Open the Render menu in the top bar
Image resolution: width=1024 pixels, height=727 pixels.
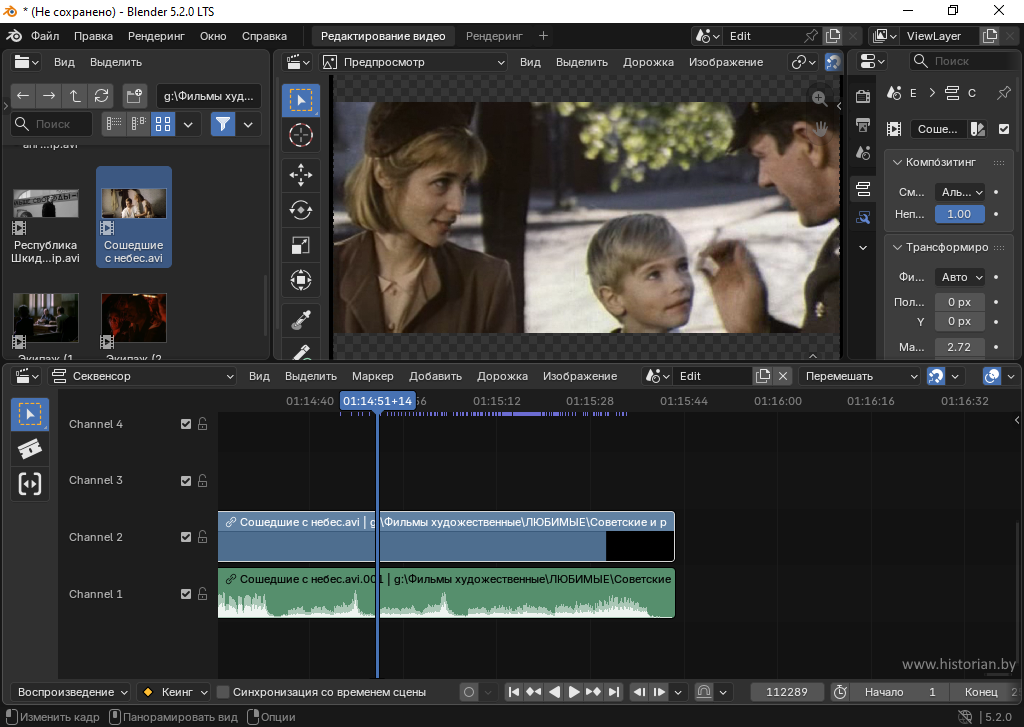coord(156,36)
